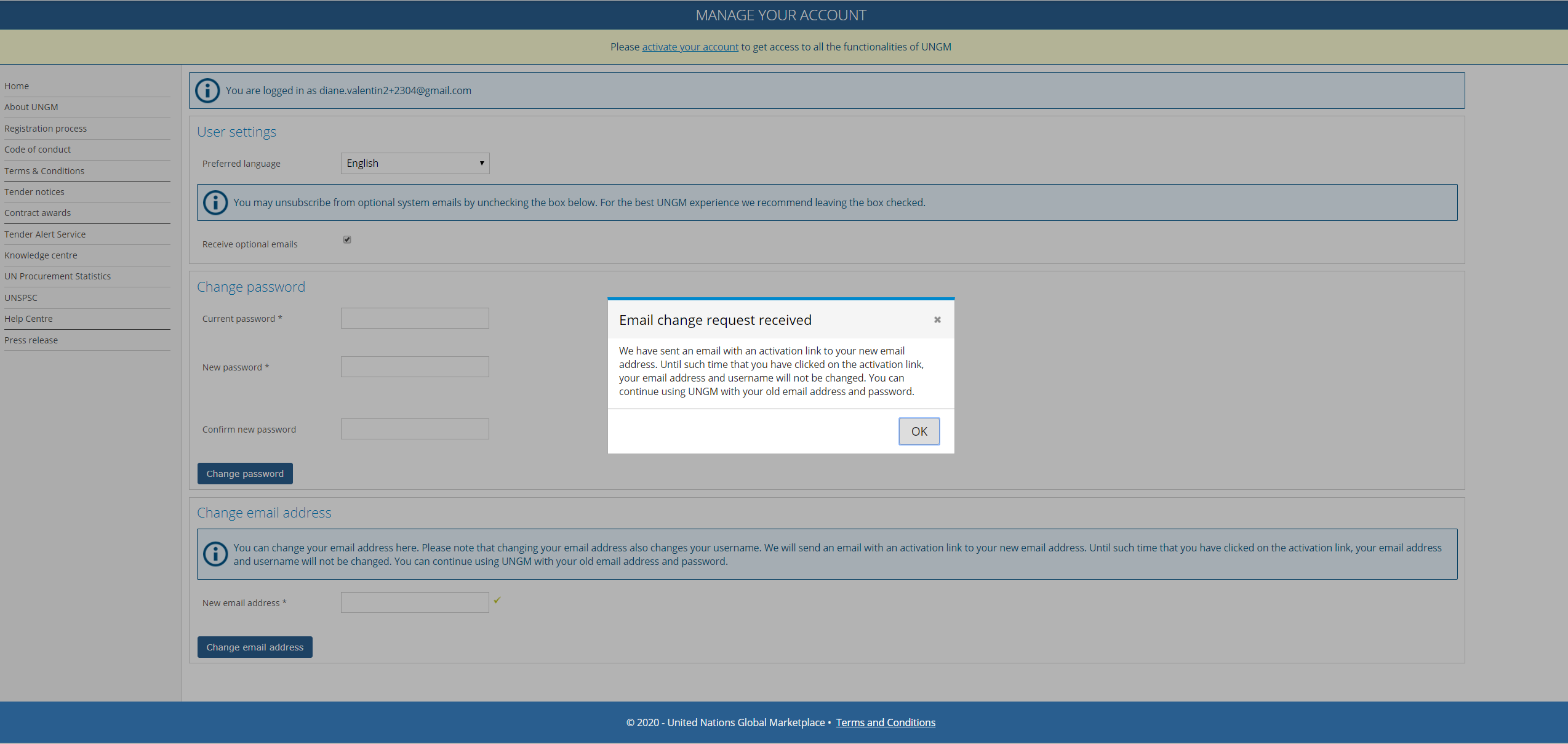
Task: Focus the New password field
Action: coord(415,367)
